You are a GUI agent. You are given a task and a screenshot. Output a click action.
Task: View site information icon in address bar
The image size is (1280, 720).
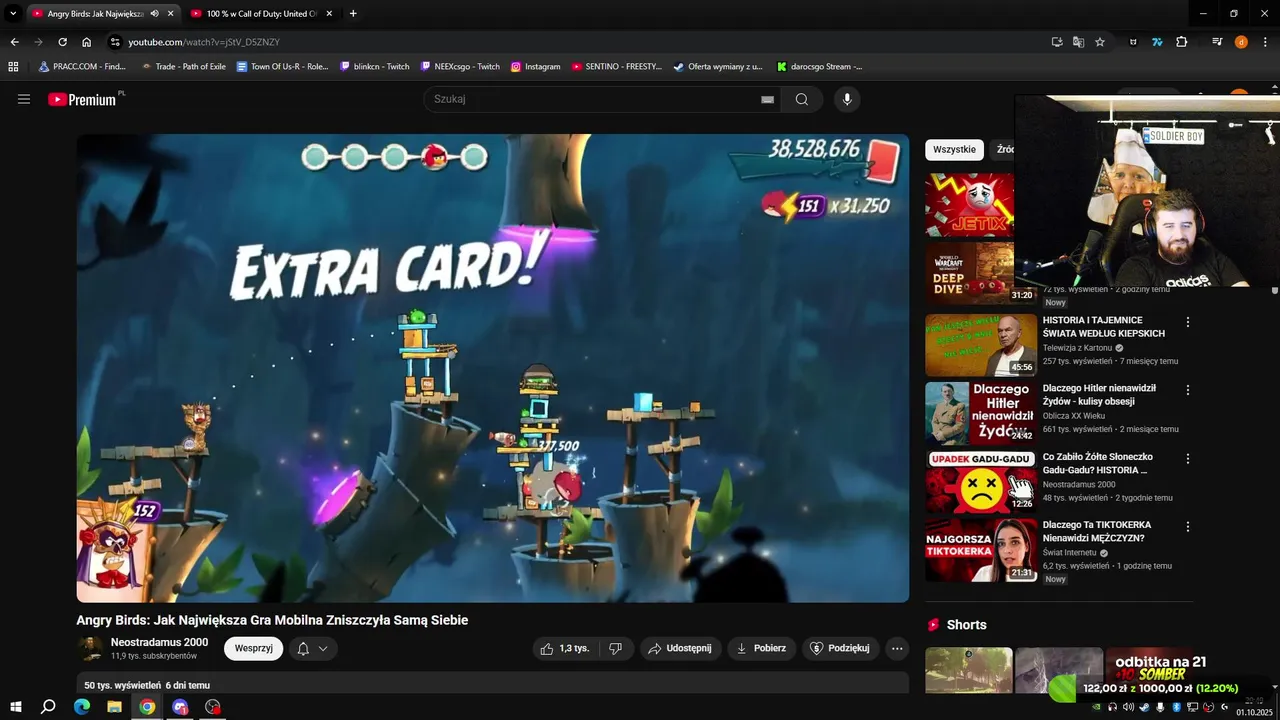click(115, 42)
